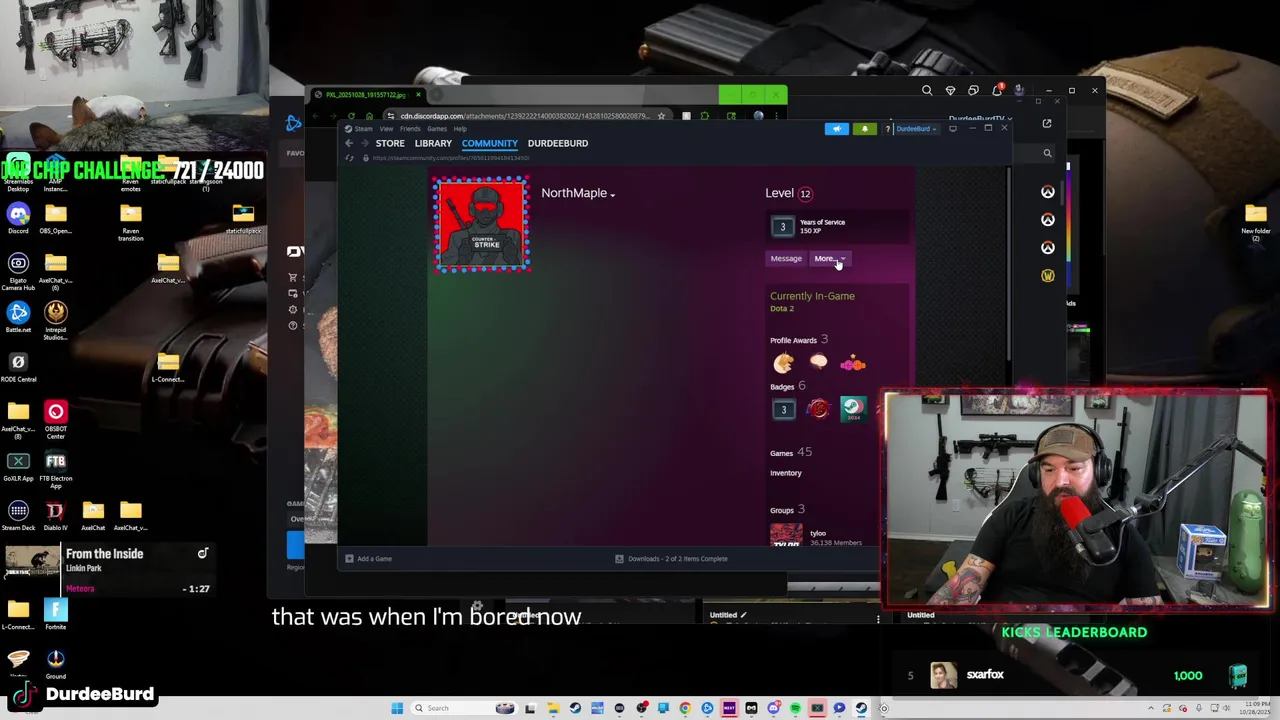This screenshot has width=1280, height=720.
Task: Open the Intrepid Studios desktop icon
Action: point(55,320)
